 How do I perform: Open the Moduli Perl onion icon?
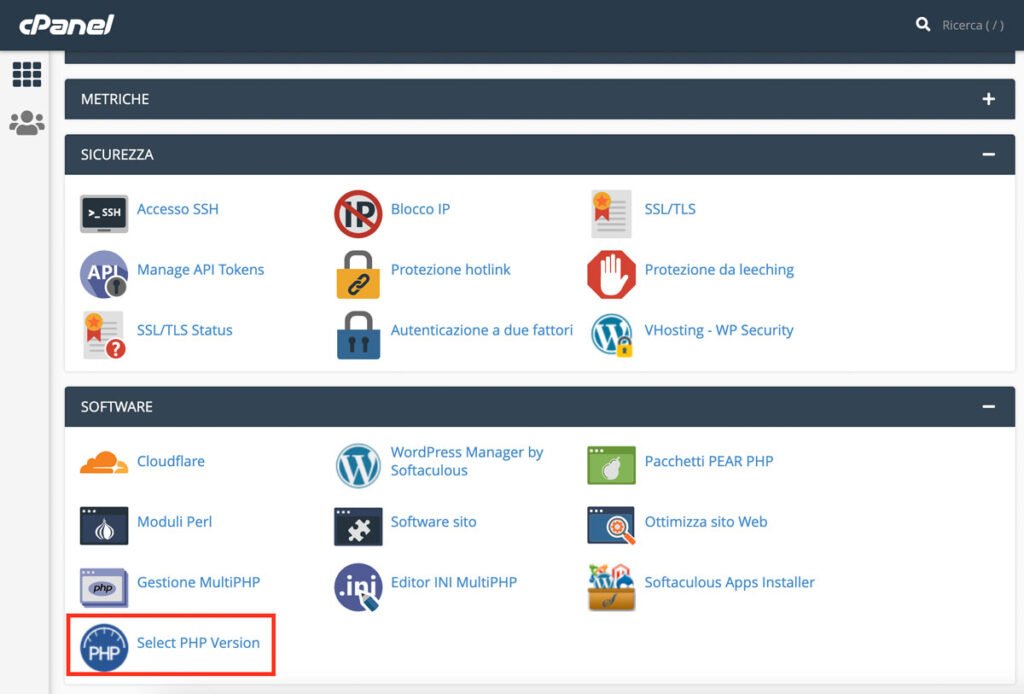(x=104, y=526)
